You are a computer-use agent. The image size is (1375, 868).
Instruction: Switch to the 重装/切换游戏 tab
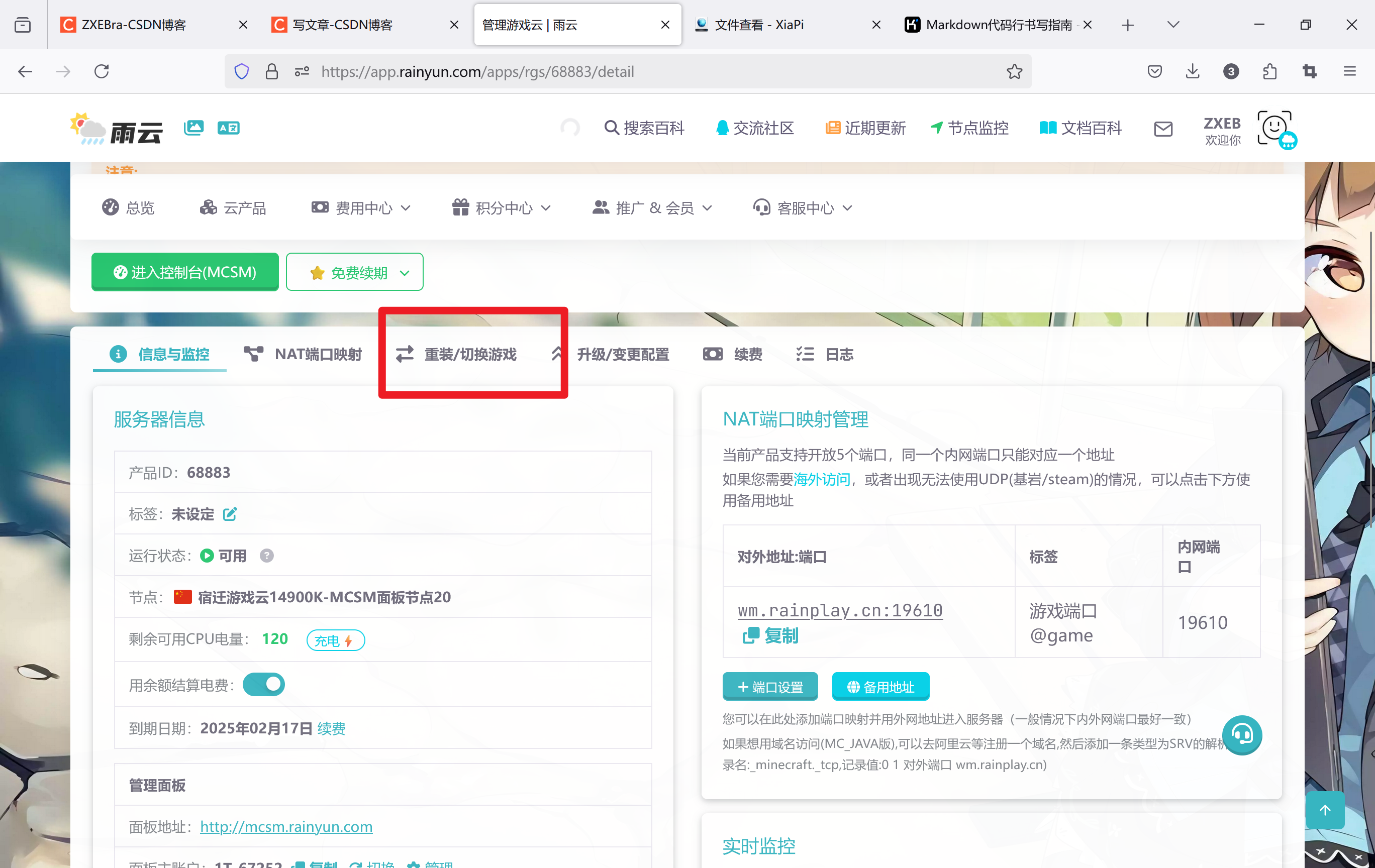pos(456,355)
